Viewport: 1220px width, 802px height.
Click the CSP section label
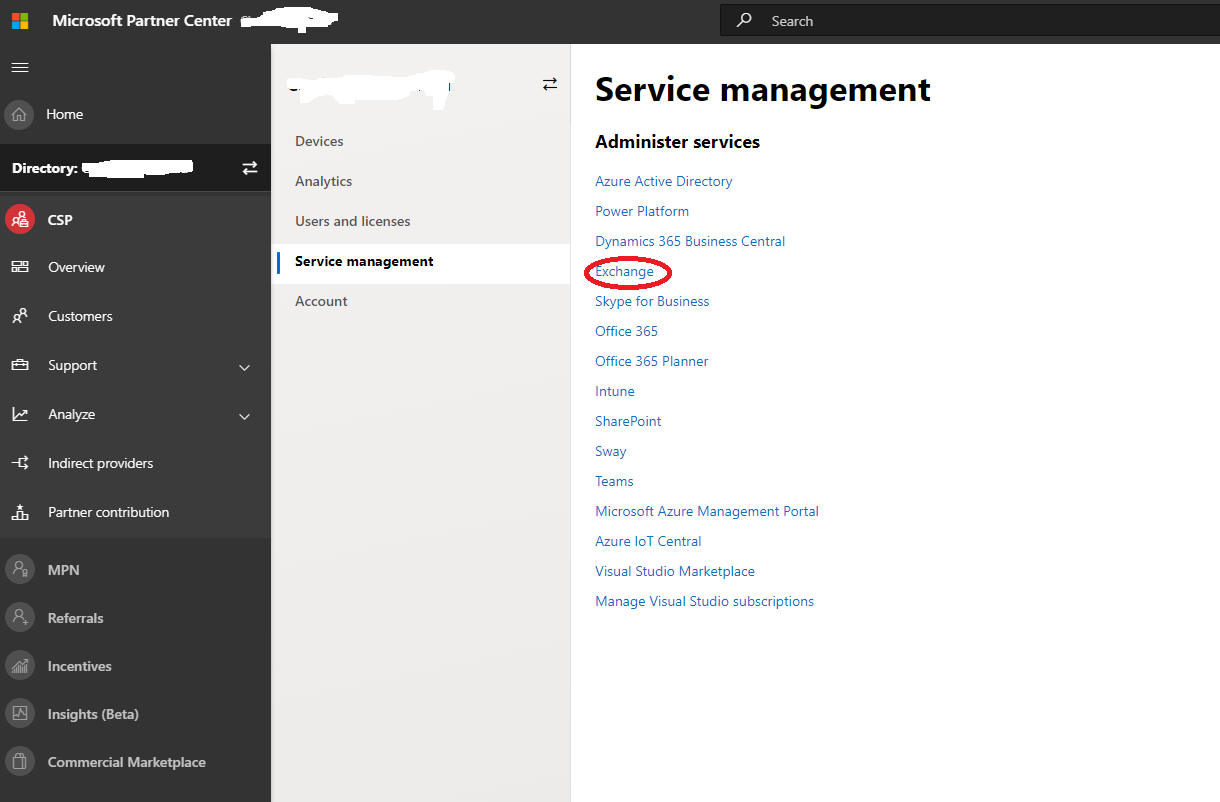coord(60,219)
